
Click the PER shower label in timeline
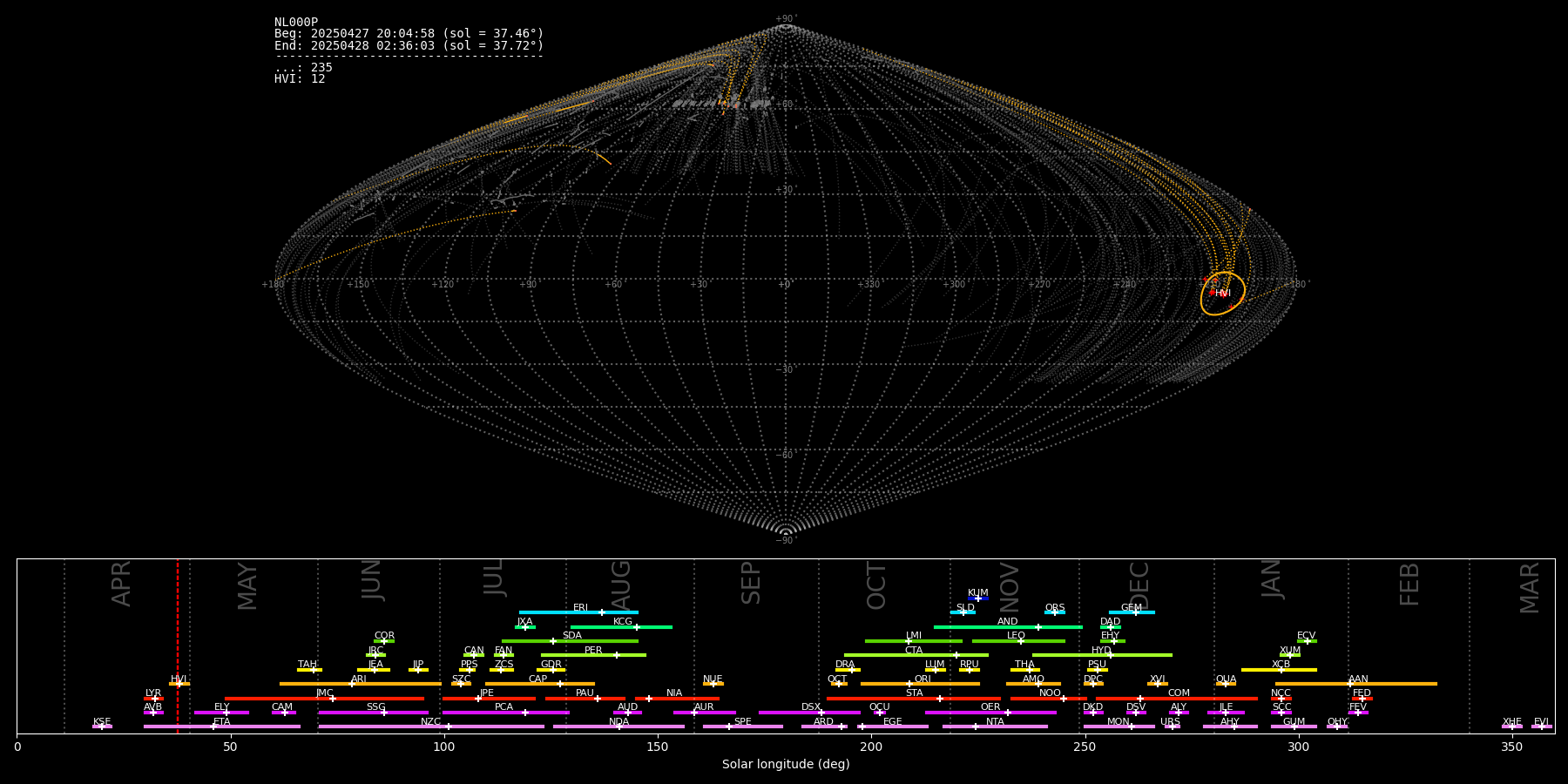[x=593, y=651]
